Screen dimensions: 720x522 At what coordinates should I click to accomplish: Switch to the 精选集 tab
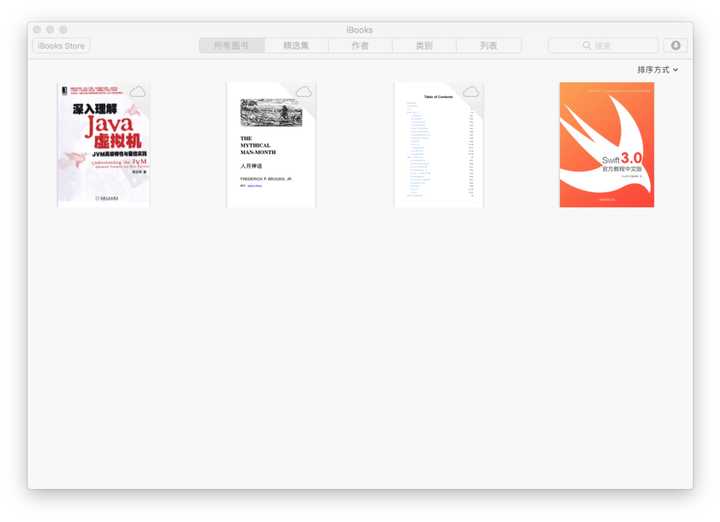coord(296,45)
